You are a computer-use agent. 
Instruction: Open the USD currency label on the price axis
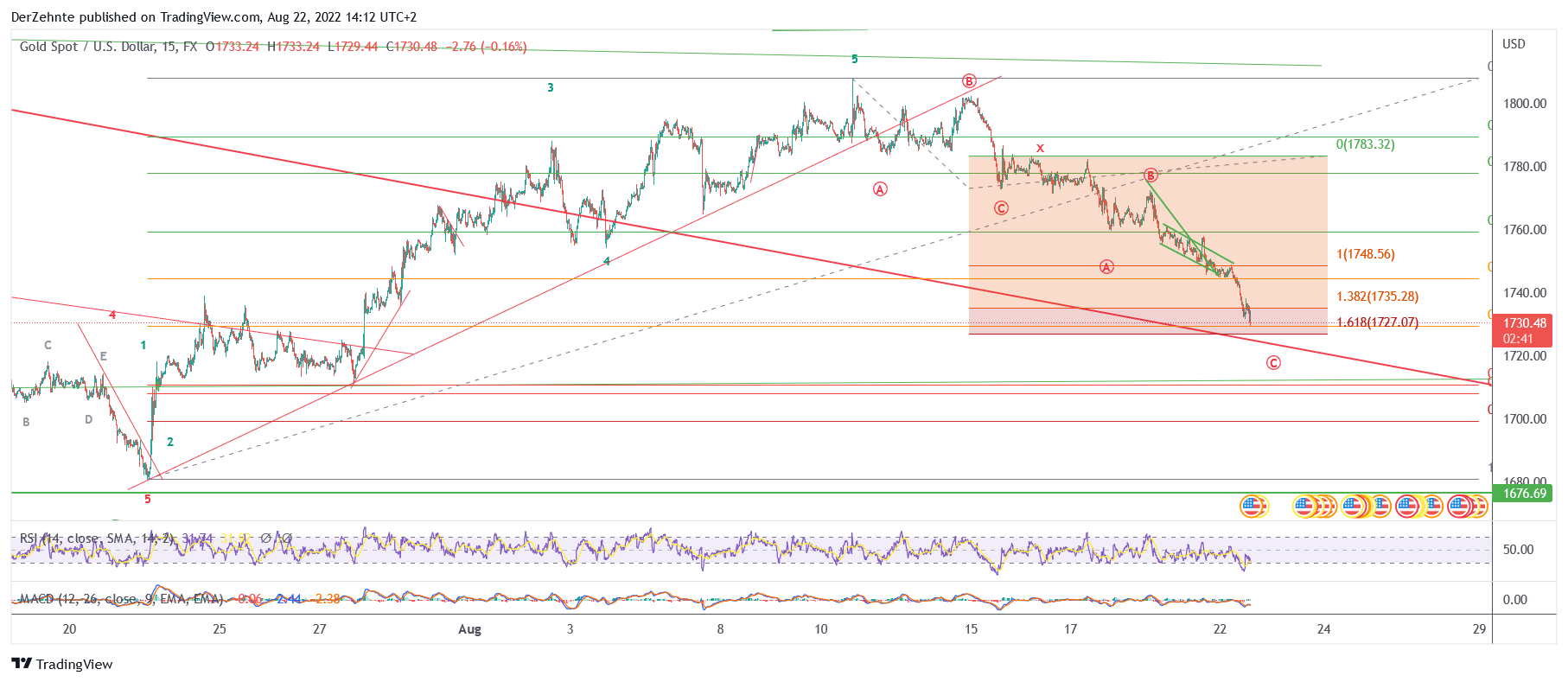coord(1514,44)
